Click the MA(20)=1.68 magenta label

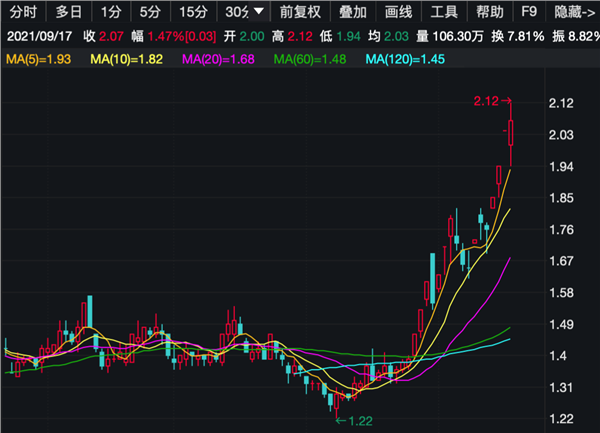tap(218, 59)
